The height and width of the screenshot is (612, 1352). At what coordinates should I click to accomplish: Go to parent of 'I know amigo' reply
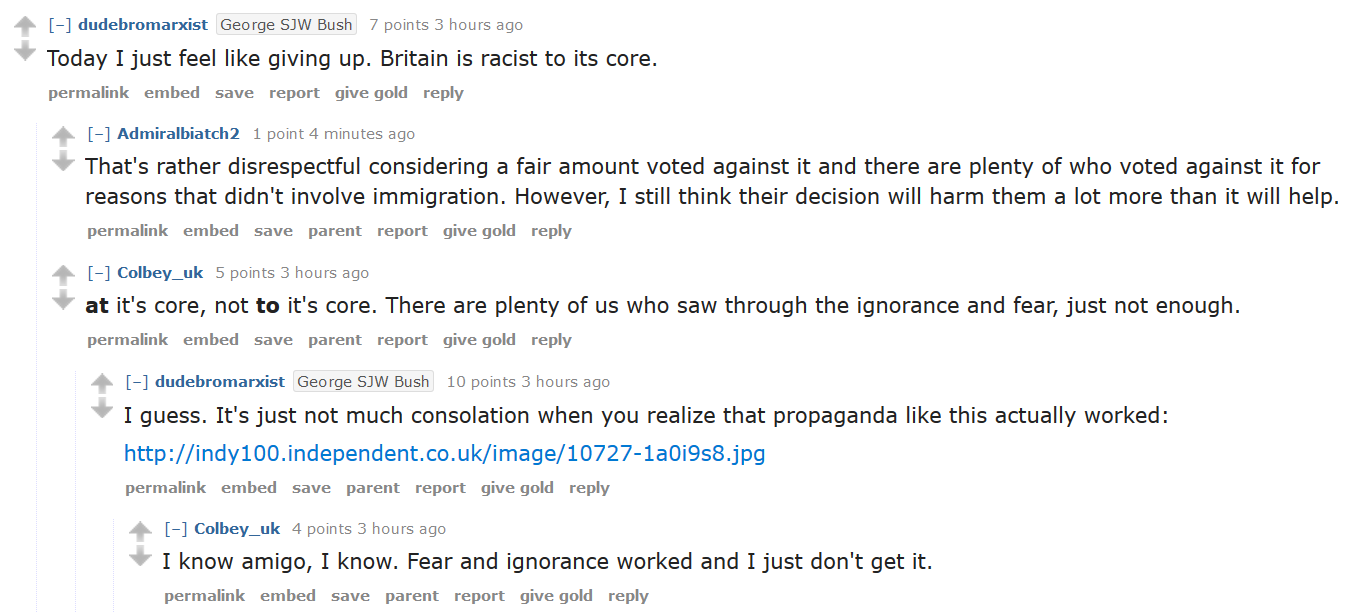(412, 596)
